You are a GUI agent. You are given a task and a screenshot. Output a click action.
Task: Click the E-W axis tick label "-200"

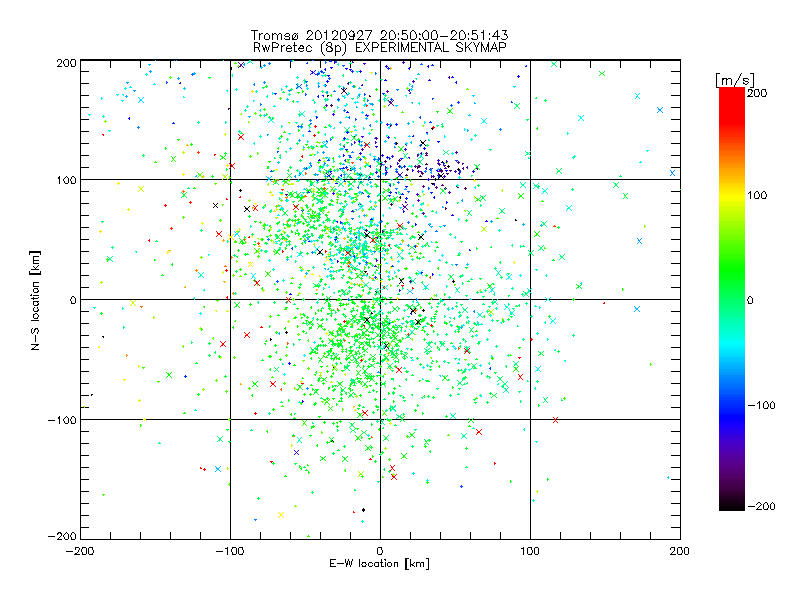pos(80,551)
